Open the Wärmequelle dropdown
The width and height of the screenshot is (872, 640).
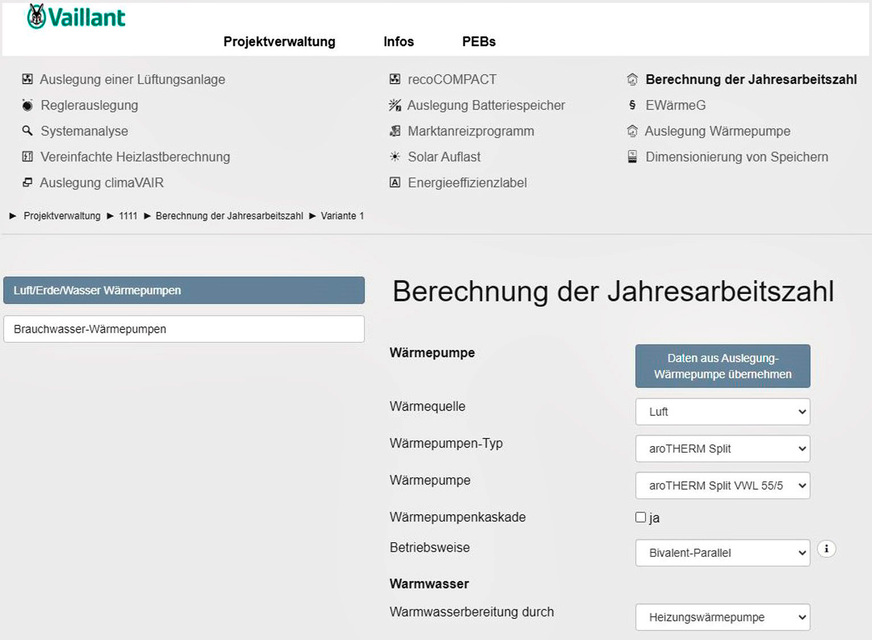[x=722, y=411]
